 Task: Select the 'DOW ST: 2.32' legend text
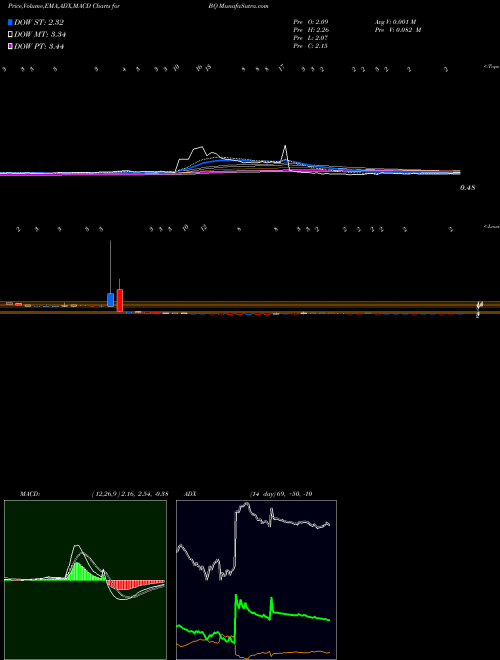pos(39,22)
